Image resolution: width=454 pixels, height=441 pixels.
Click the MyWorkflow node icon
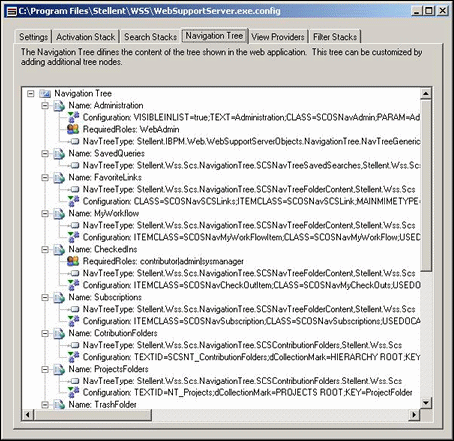(x=59, y=214)
